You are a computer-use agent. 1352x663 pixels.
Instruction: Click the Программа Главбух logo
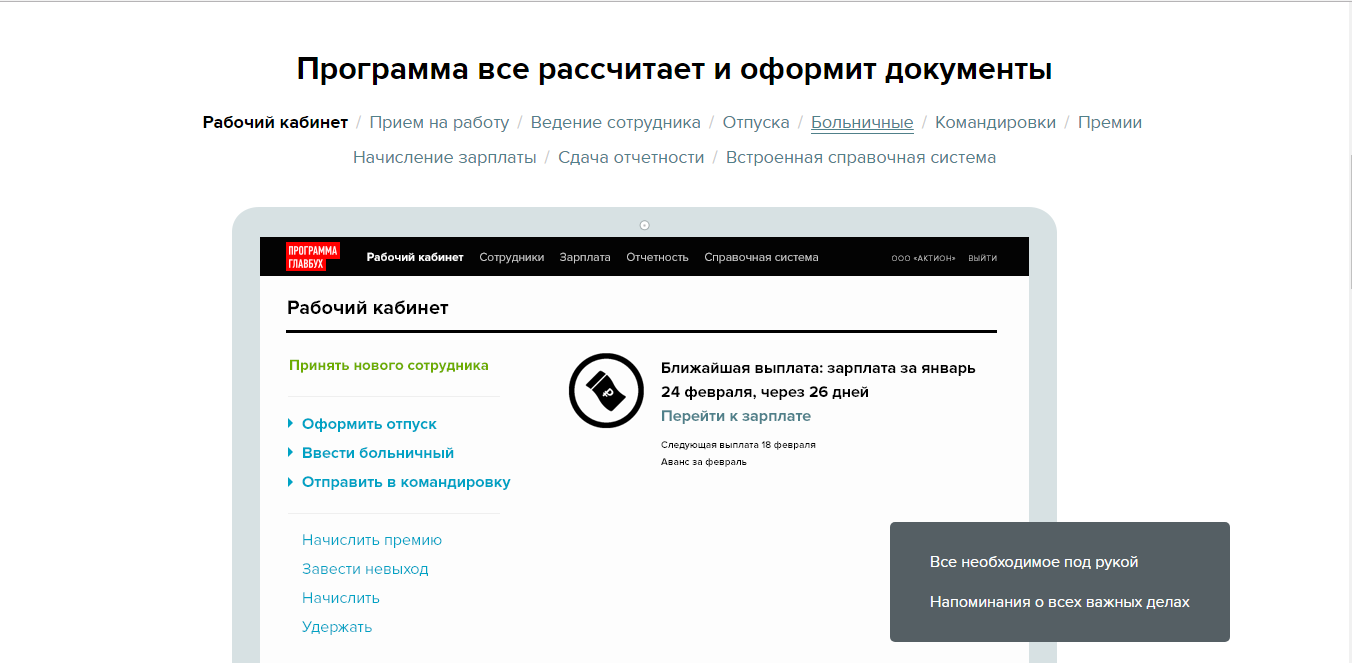point(311,256)
